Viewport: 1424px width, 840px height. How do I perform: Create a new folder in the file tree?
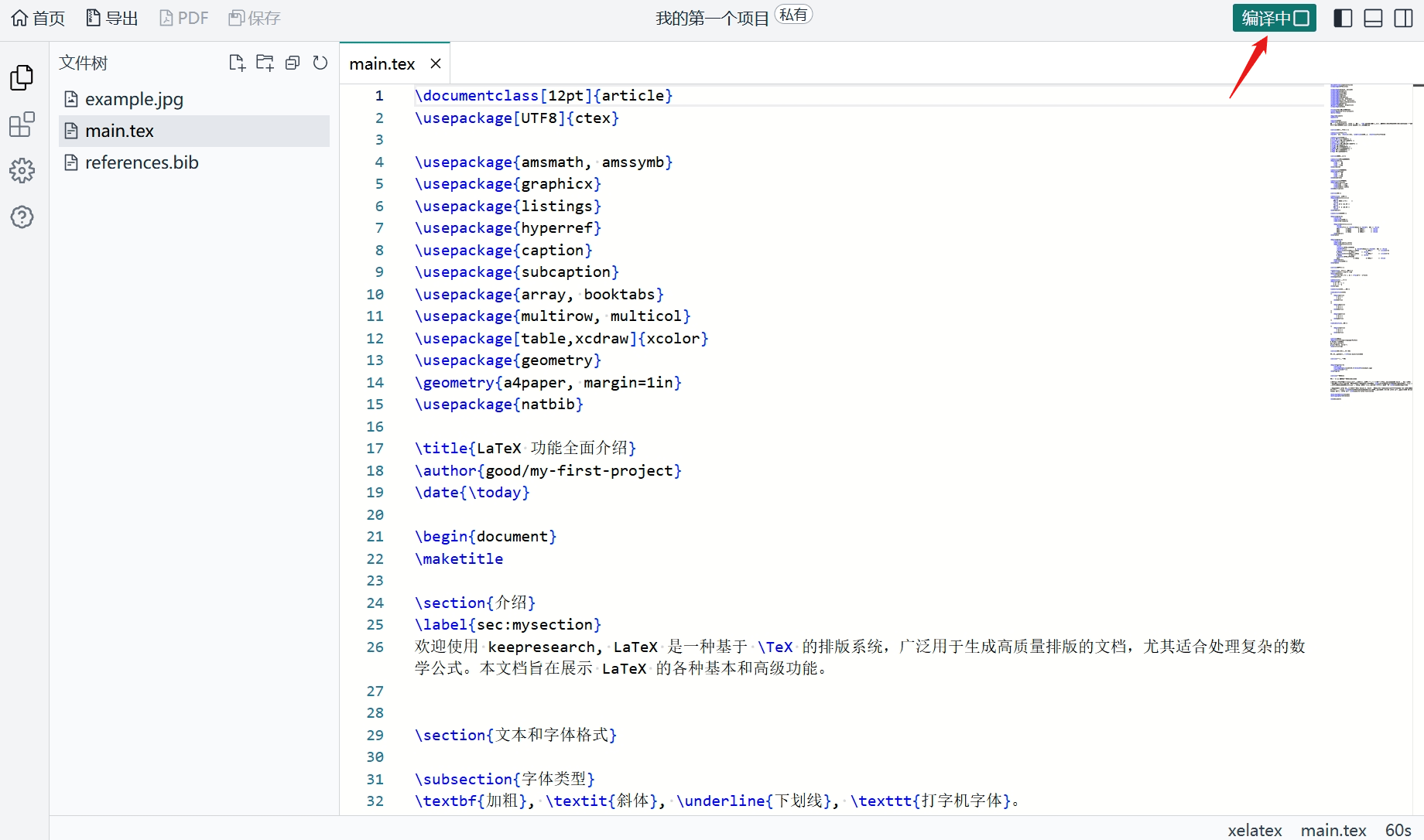(x=265, y=63)
